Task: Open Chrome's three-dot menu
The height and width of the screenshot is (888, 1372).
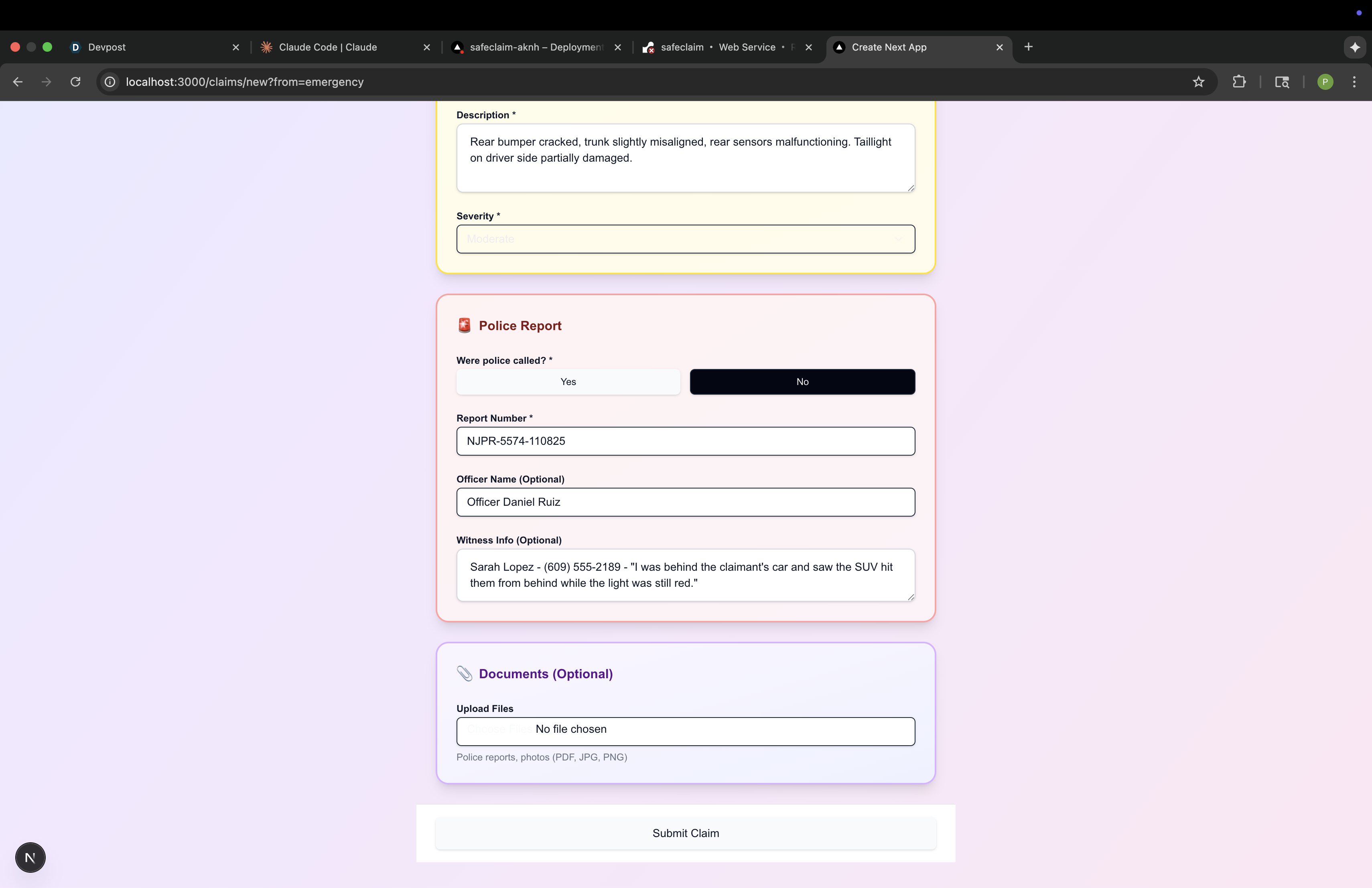Action: (x=1354, y=82)
